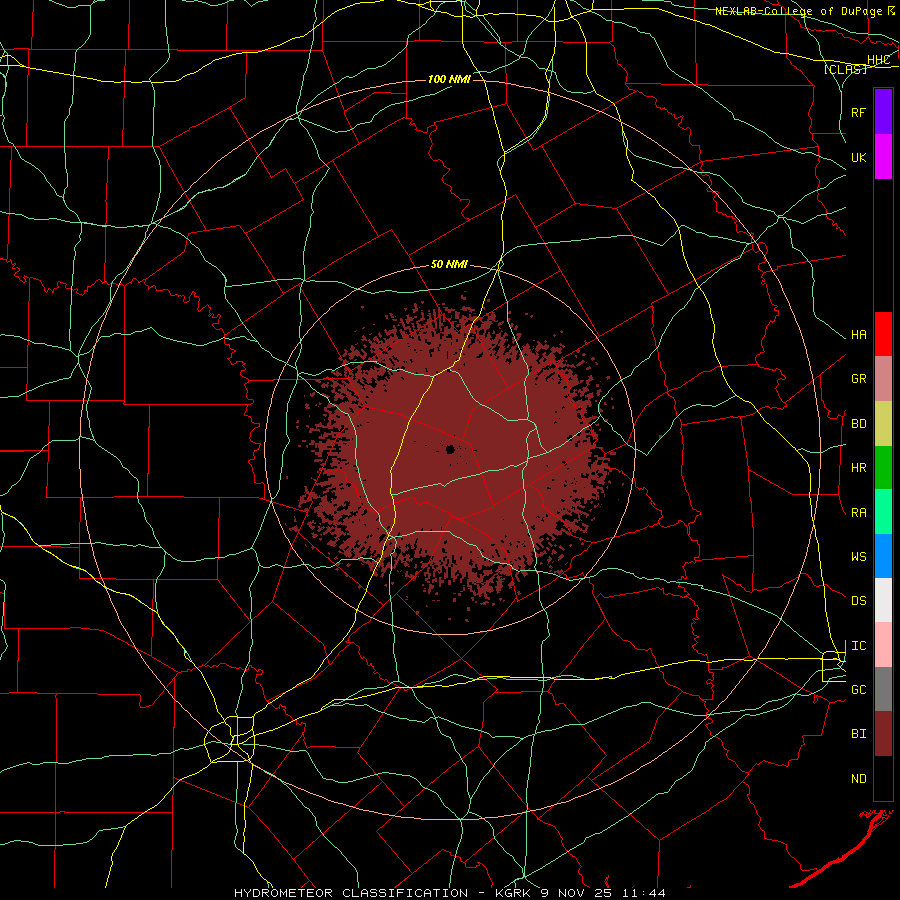
Task: Click the HYDROMETEOR CLASSIFICATION caption text
Action: (351, 893)
